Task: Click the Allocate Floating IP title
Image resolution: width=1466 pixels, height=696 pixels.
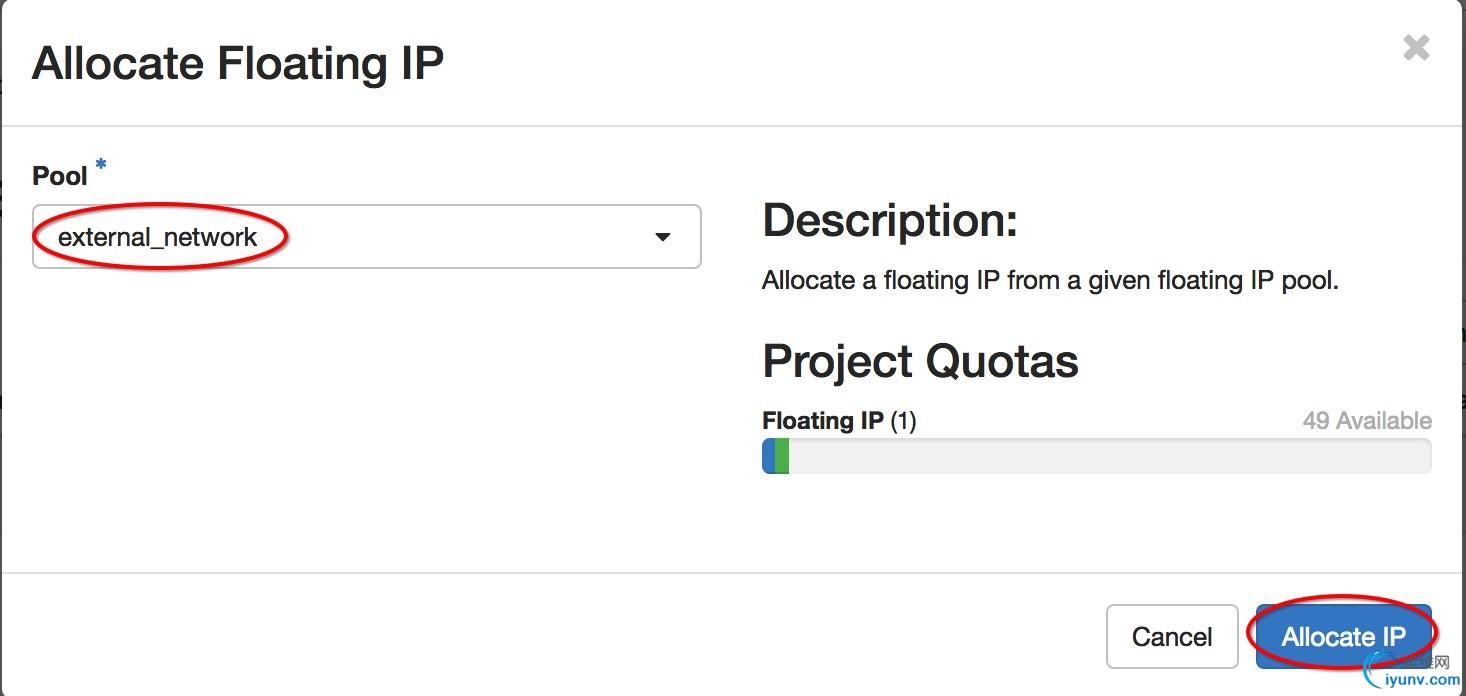Action: click(238, 64)
